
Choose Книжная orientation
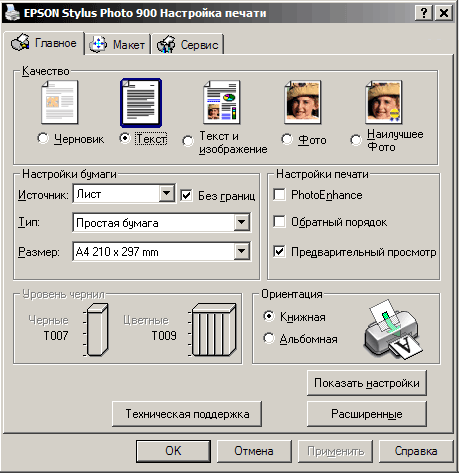269,316
